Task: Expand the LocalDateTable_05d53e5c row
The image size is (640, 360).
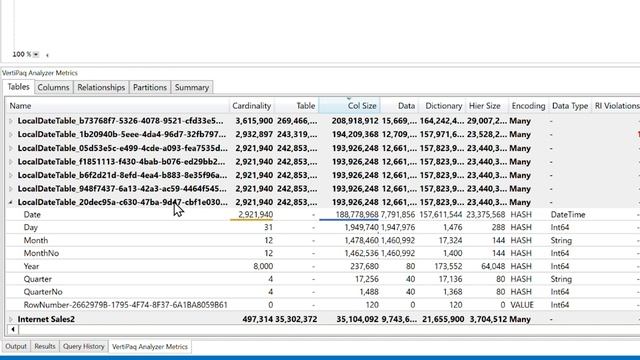Action: coord(11,148)
